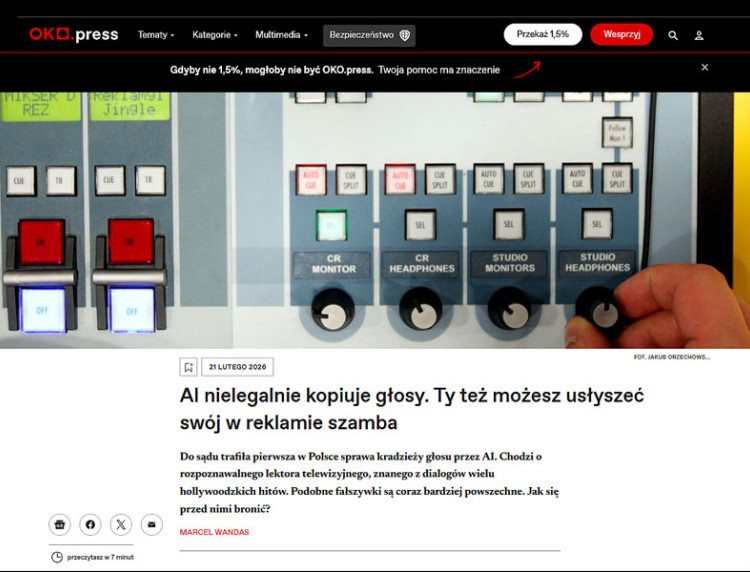
Task: Expand the Kategorie dropdown menu
Action: tap(214, 35)
